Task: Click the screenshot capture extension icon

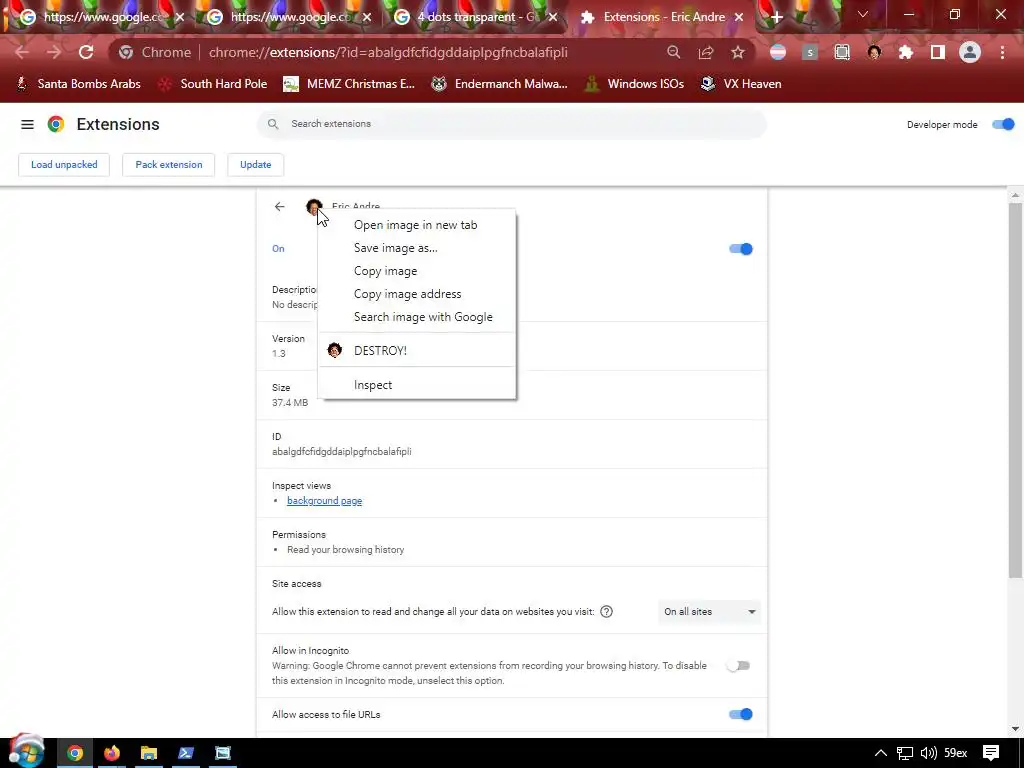Action: (842, 52)
